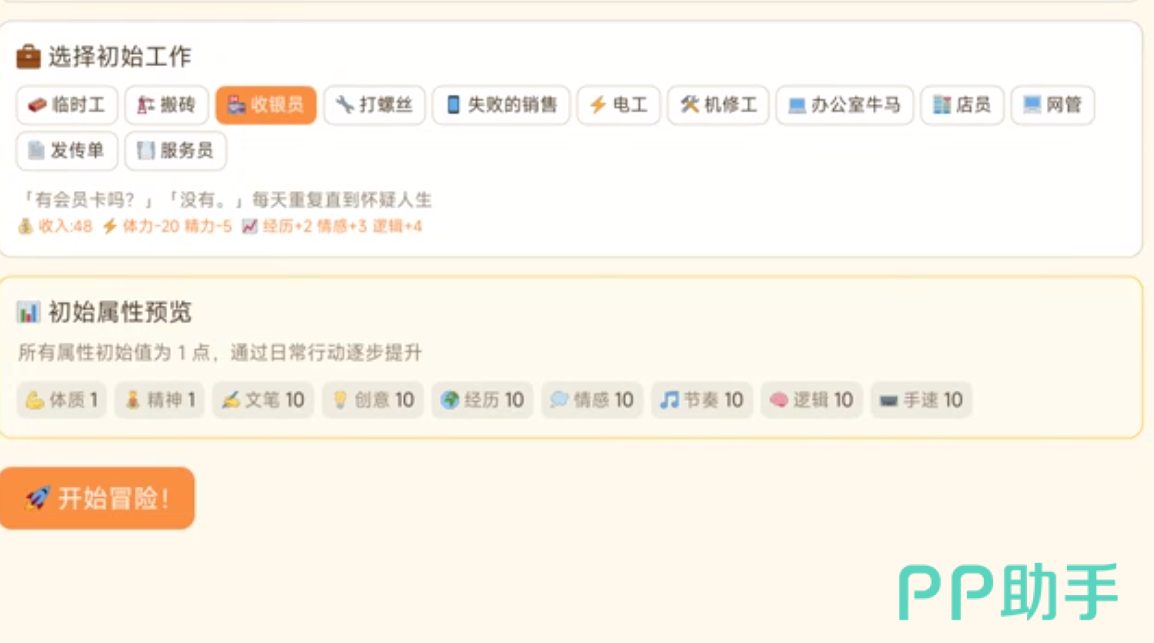Pick the 打螺丝 wrench job

tap(375, 105)
